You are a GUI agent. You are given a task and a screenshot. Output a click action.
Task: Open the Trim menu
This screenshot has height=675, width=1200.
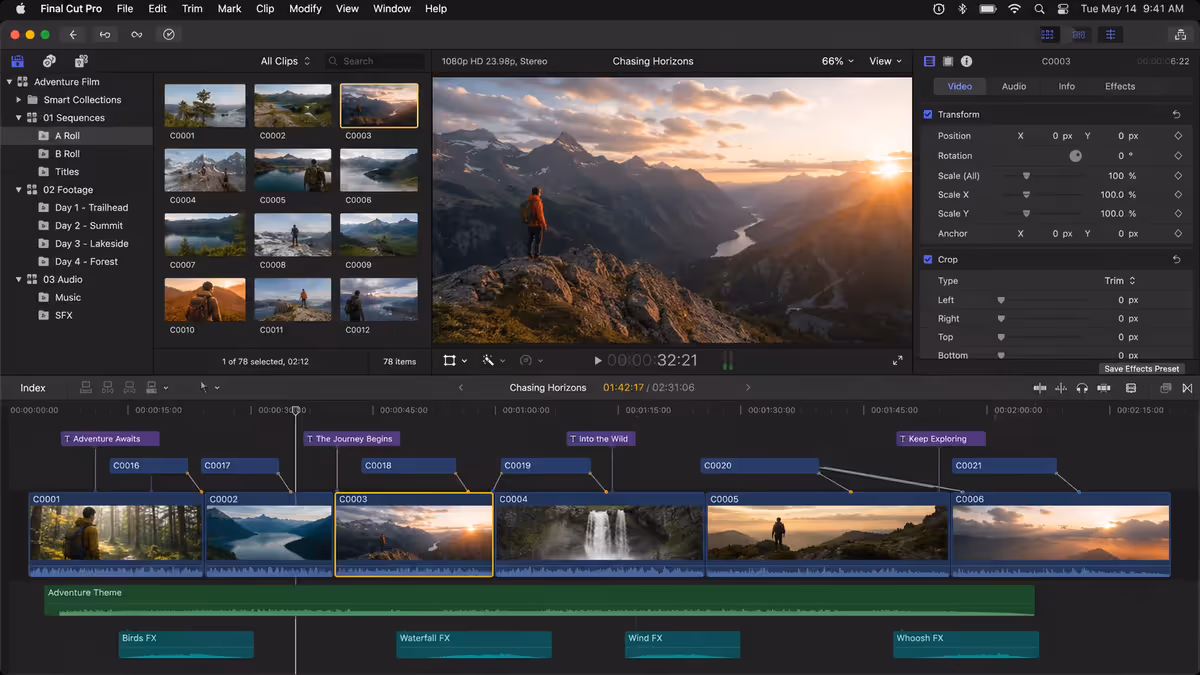192,8
